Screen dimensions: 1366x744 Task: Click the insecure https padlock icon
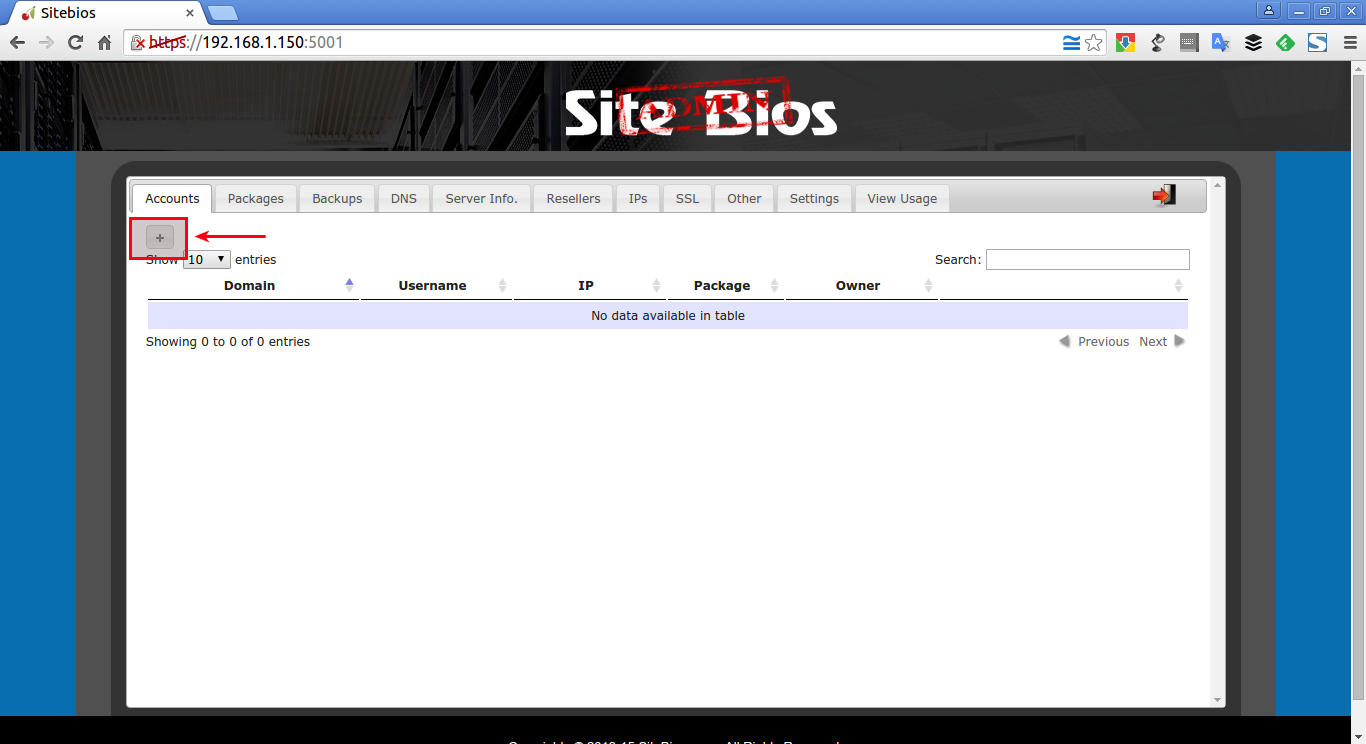[x=139, y=43]
